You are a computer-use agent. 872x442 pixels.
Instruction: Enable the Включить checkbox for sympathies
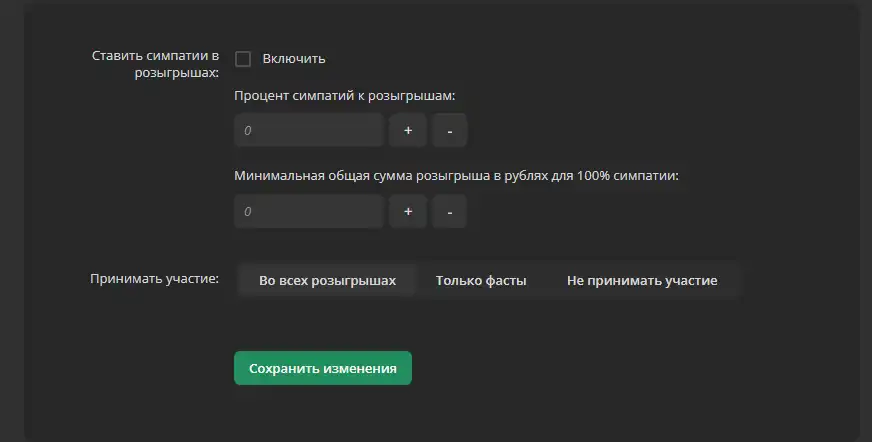[x=243, y=59]
